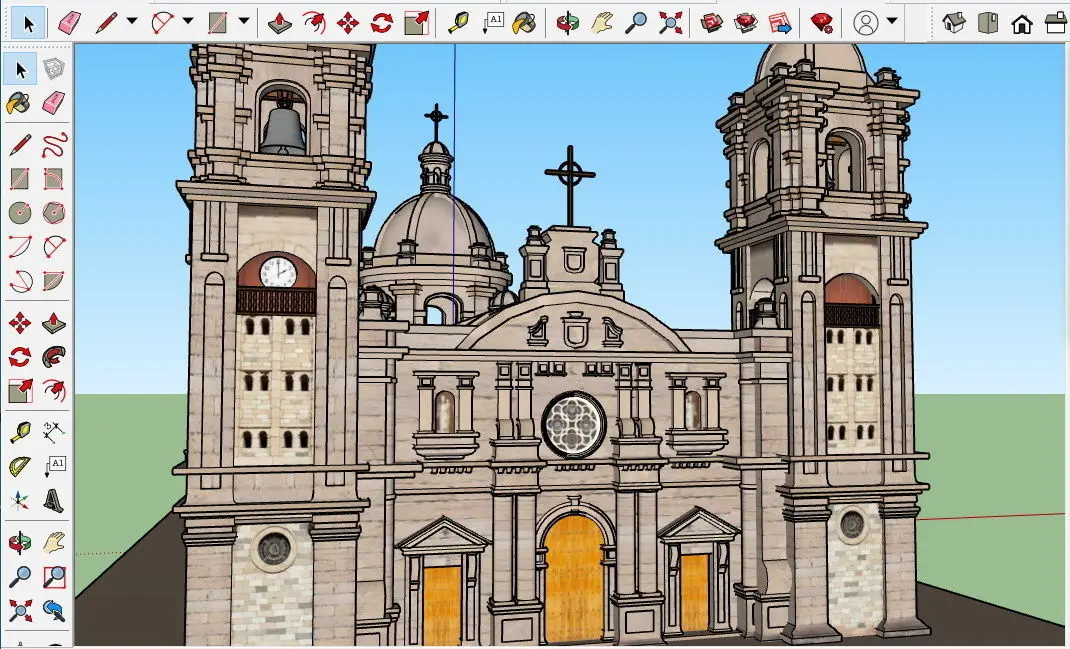The width and height of the screenshot is (1070, 649).
Task: Select the Protractor tool
Action: (x=20, y=467)
